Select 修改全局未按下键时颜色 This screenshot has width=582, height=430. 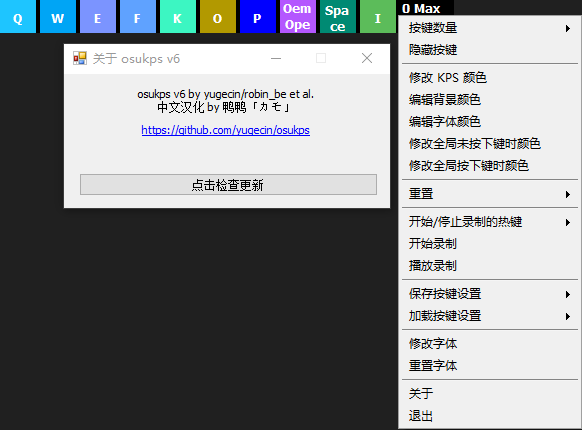(490, 143)
